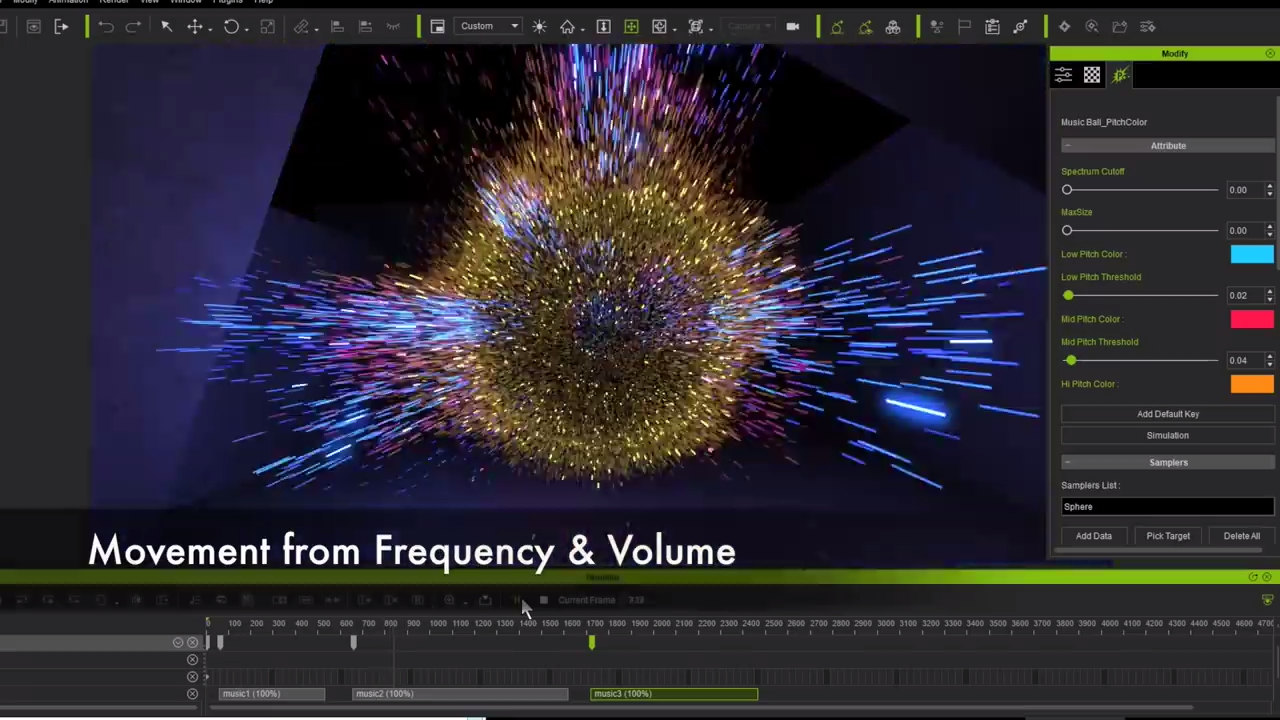Click the green crosshair frame icon in toolbar
This screenshot has height=720, width=1280.
coord(631,27)
